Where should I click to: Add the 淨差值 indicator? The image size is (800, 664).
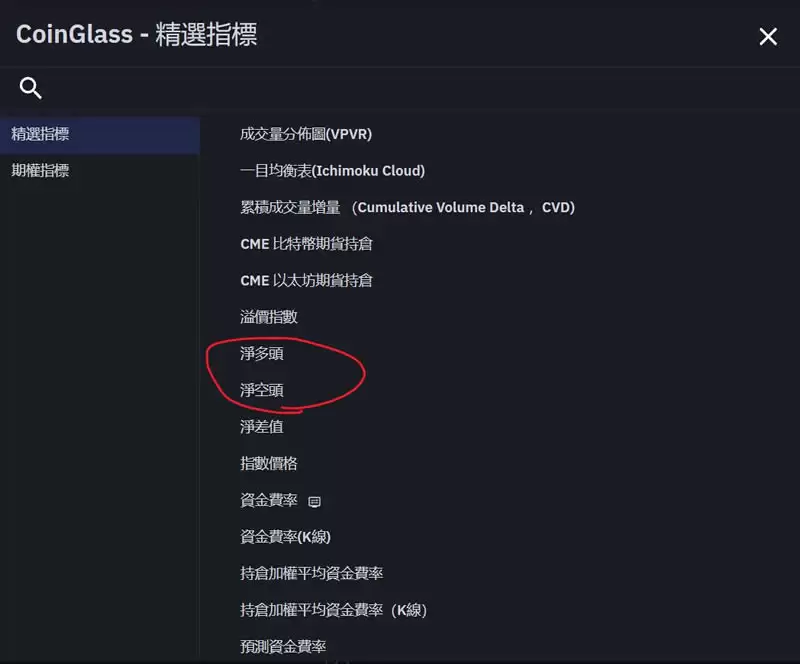pyautogui.click(x=261, y=427)
